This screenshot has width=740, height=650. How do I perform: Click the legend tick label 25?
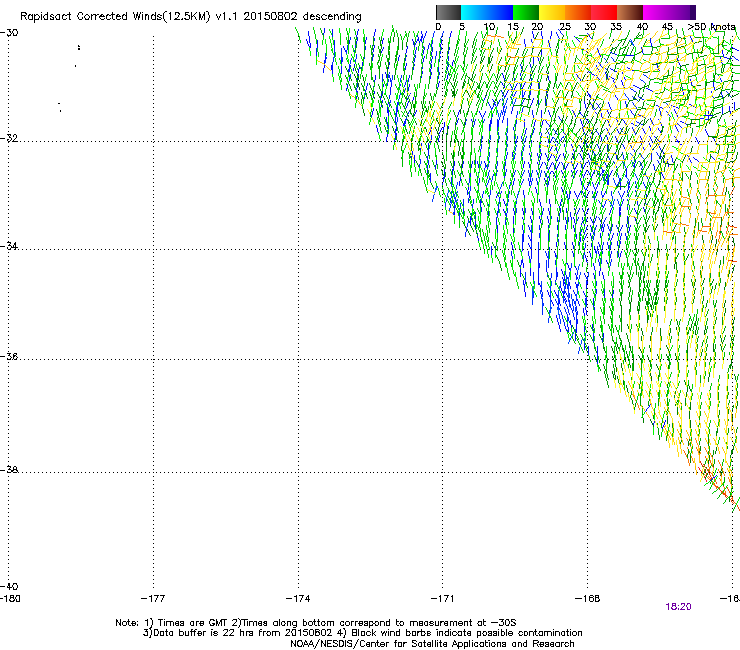[564, 27]
